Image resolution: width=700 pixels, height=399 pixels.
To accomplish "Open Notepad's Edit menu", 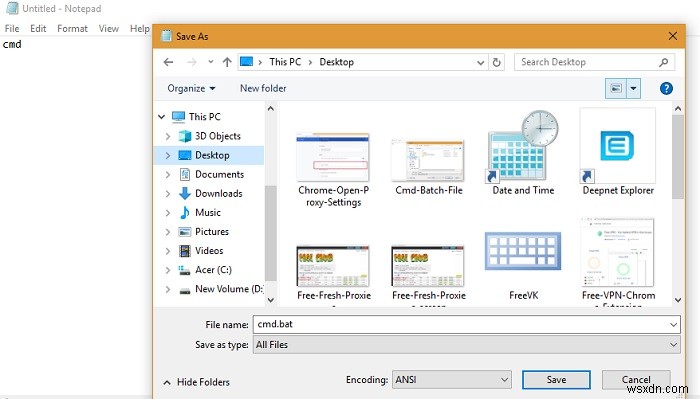I will tap(38, 29).
